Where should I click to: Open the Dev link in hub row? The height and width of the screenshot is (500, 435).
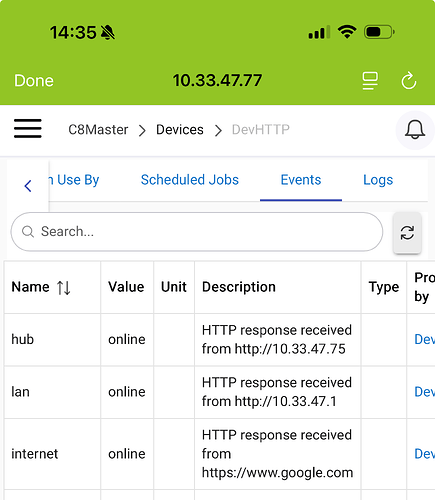[424, 339]
